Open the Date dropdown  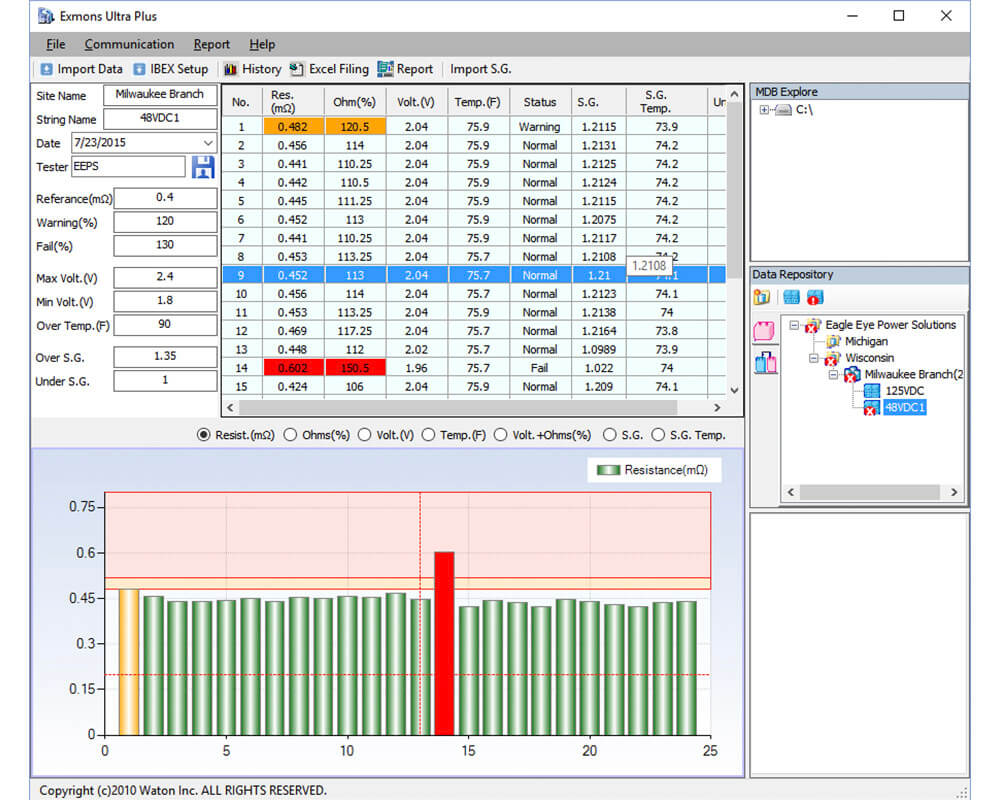(208, 143)
